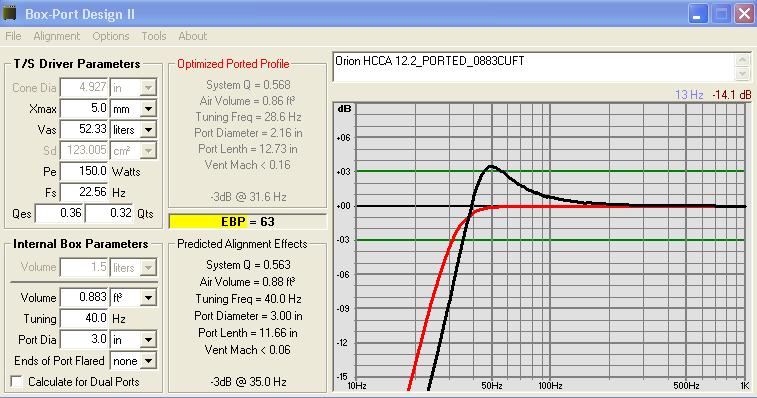Expand Ends of Port Flared dropdown
757x398 pixels.
[x=149, y=360]
